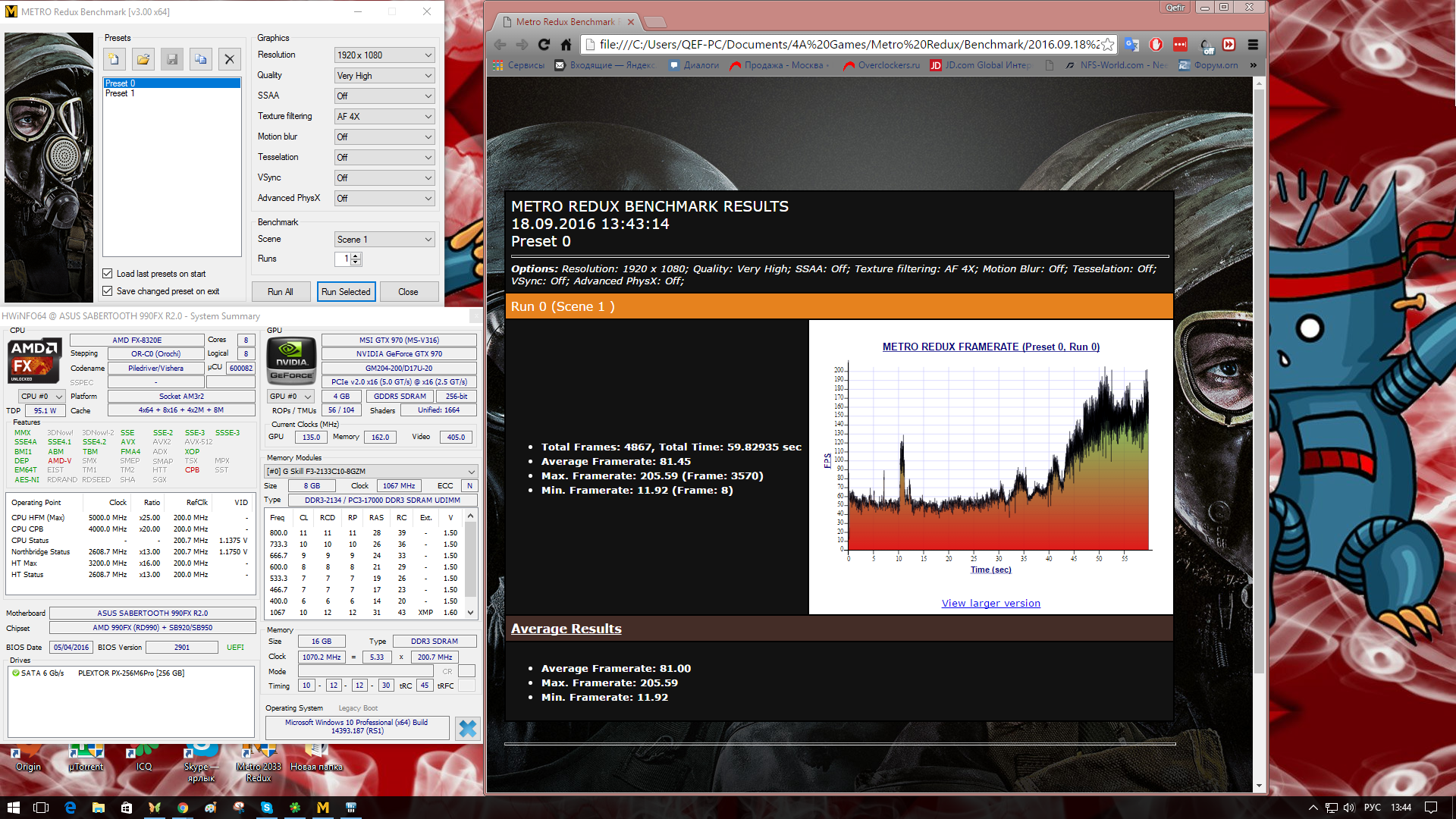Toggle Save changed preset on exit

108,291
